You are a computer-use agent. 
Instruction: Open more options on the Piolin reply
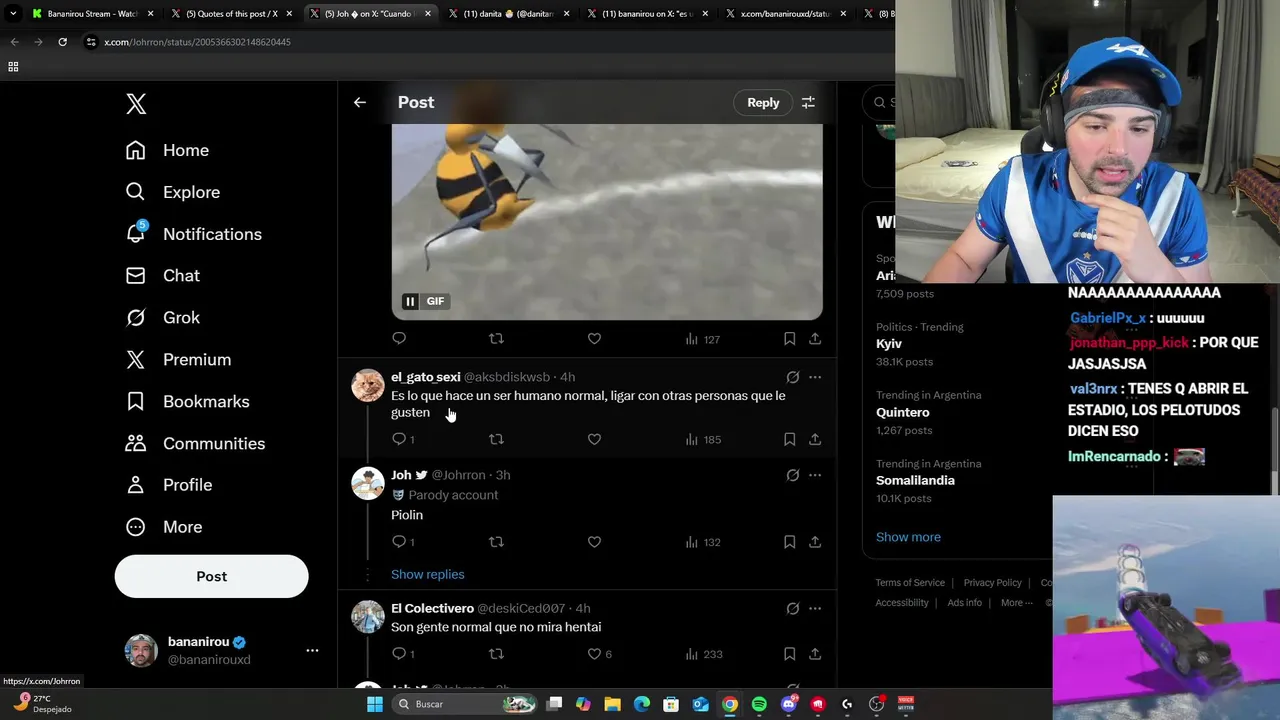[815, 475]
